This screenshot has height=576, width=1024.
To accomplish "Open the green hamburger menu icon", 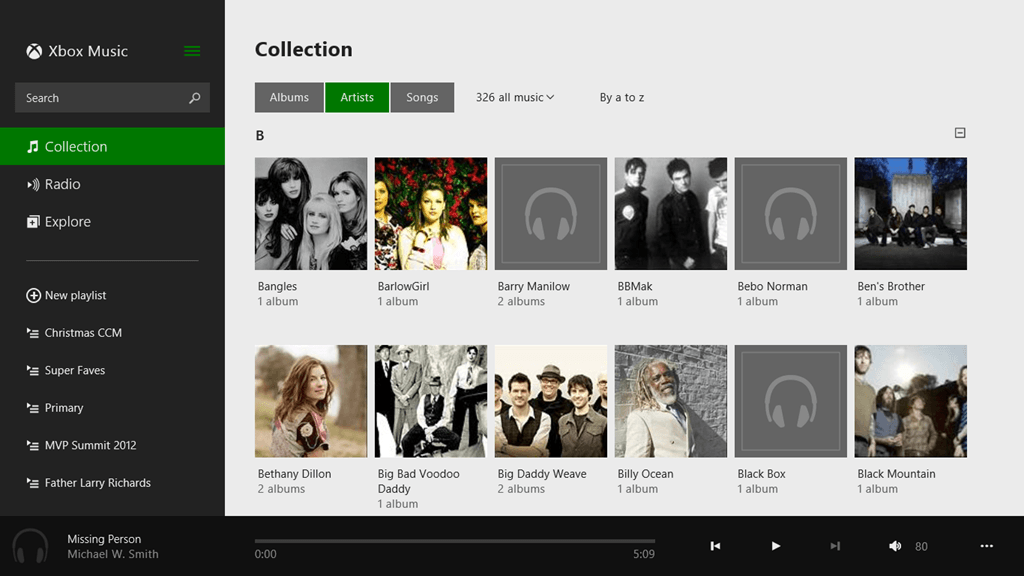I will pyautogui.click(x=192, y=51).
